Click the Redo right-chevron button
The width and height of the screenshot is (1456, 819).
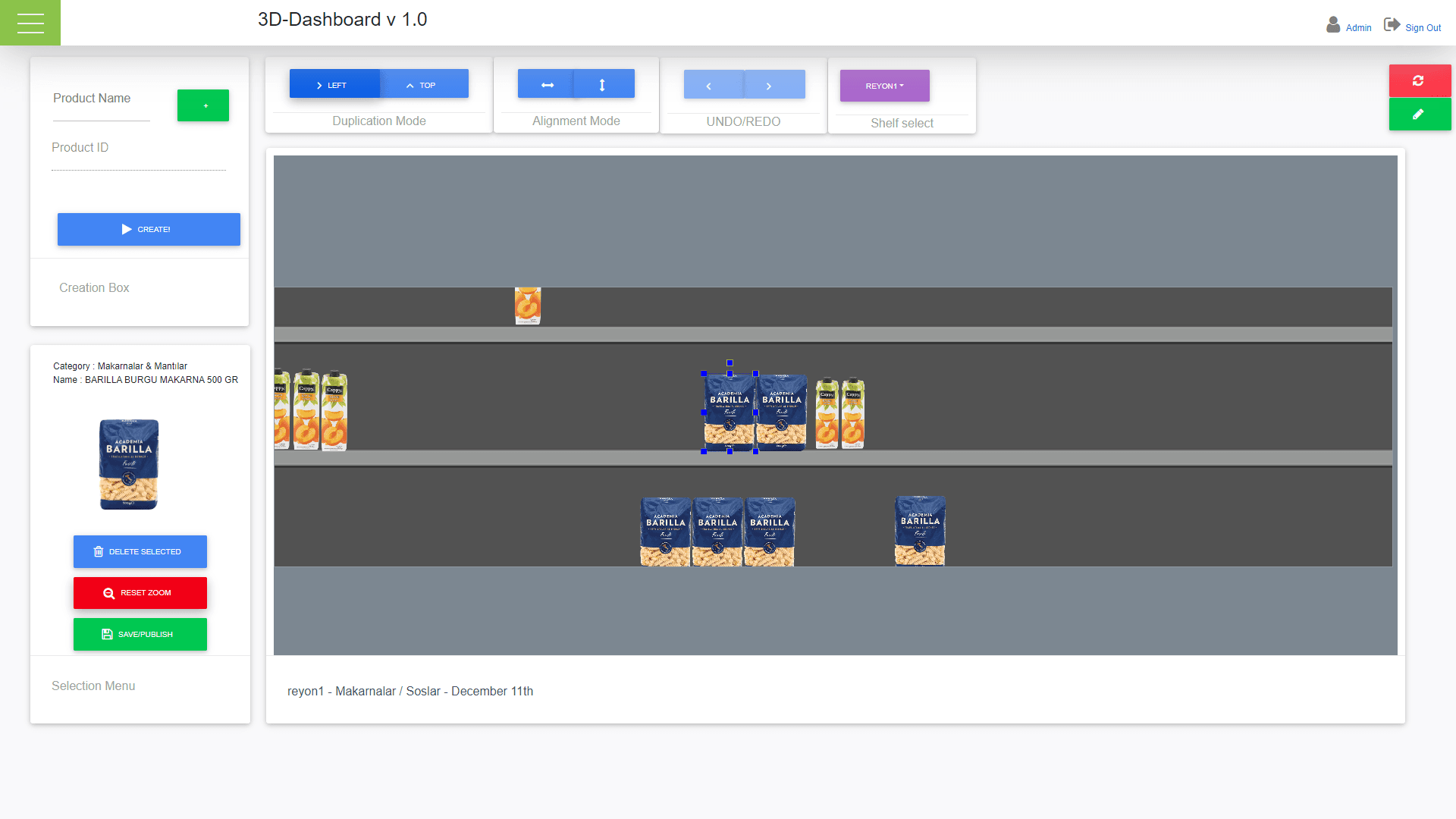click(774, 85)
